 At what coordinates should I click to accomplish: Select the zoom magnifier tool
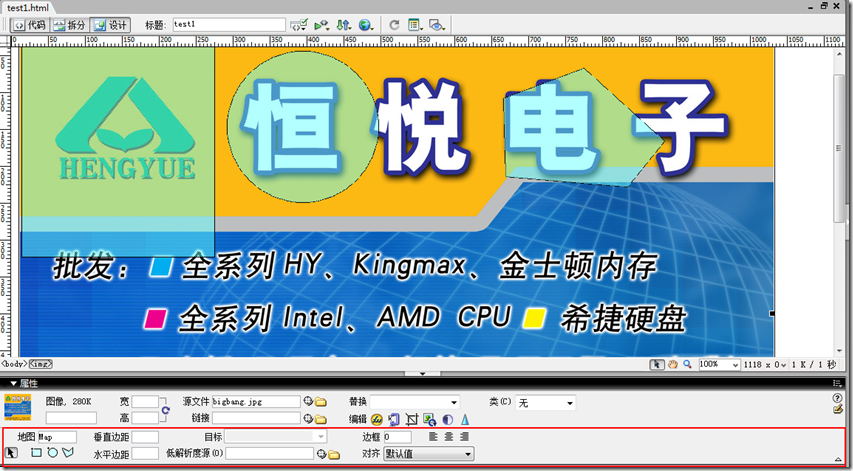coord(688,364)
